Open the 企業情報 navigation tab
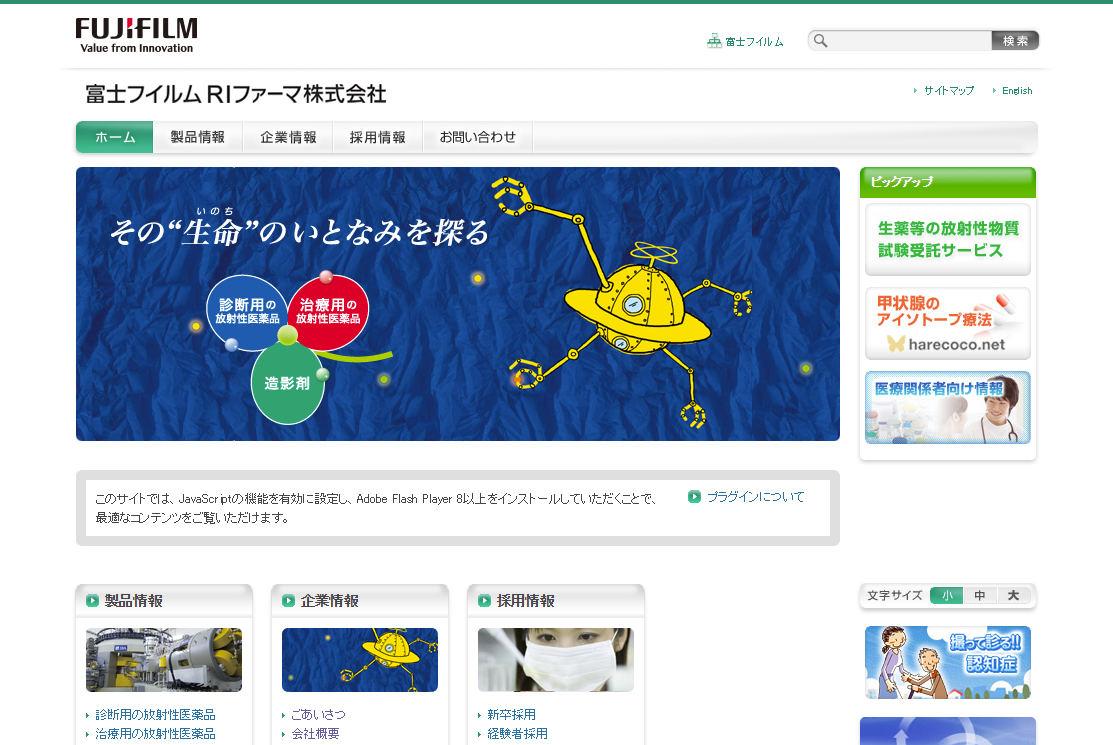1113x745 pixels. 287,137
